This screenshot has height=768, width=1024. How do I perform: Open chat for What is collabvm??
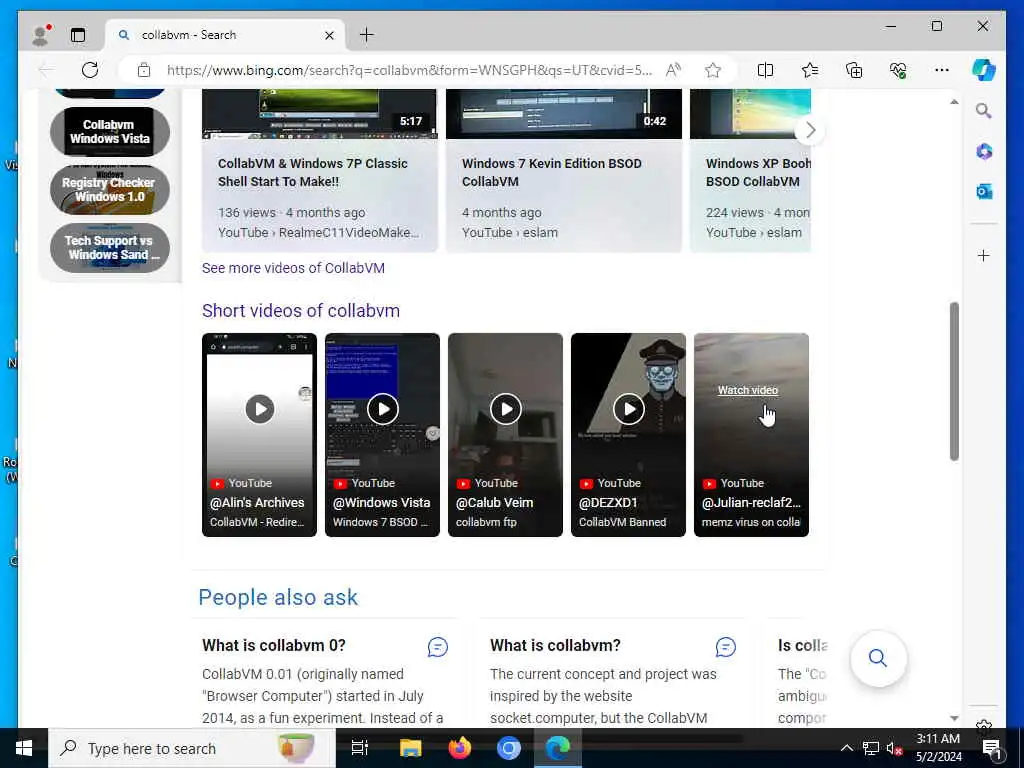point(726,647)
